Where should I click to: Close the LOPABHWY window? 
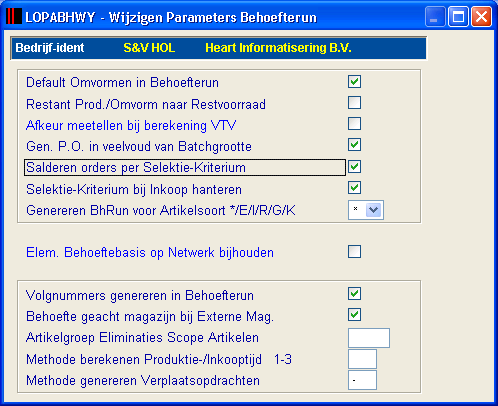coord(481,16)
